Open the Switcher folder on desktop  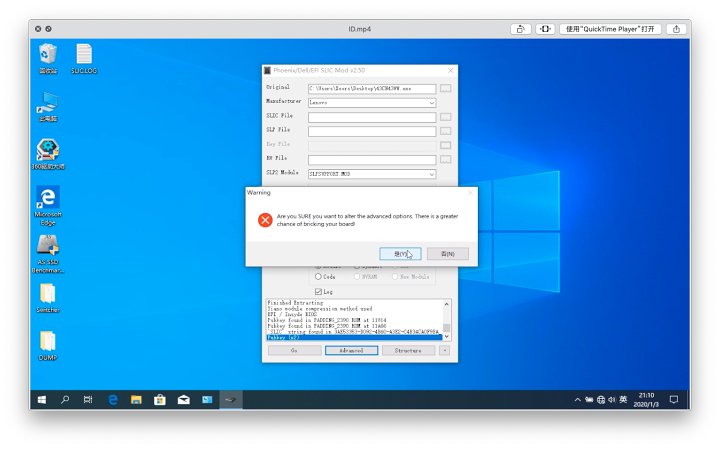pos(47,294)
